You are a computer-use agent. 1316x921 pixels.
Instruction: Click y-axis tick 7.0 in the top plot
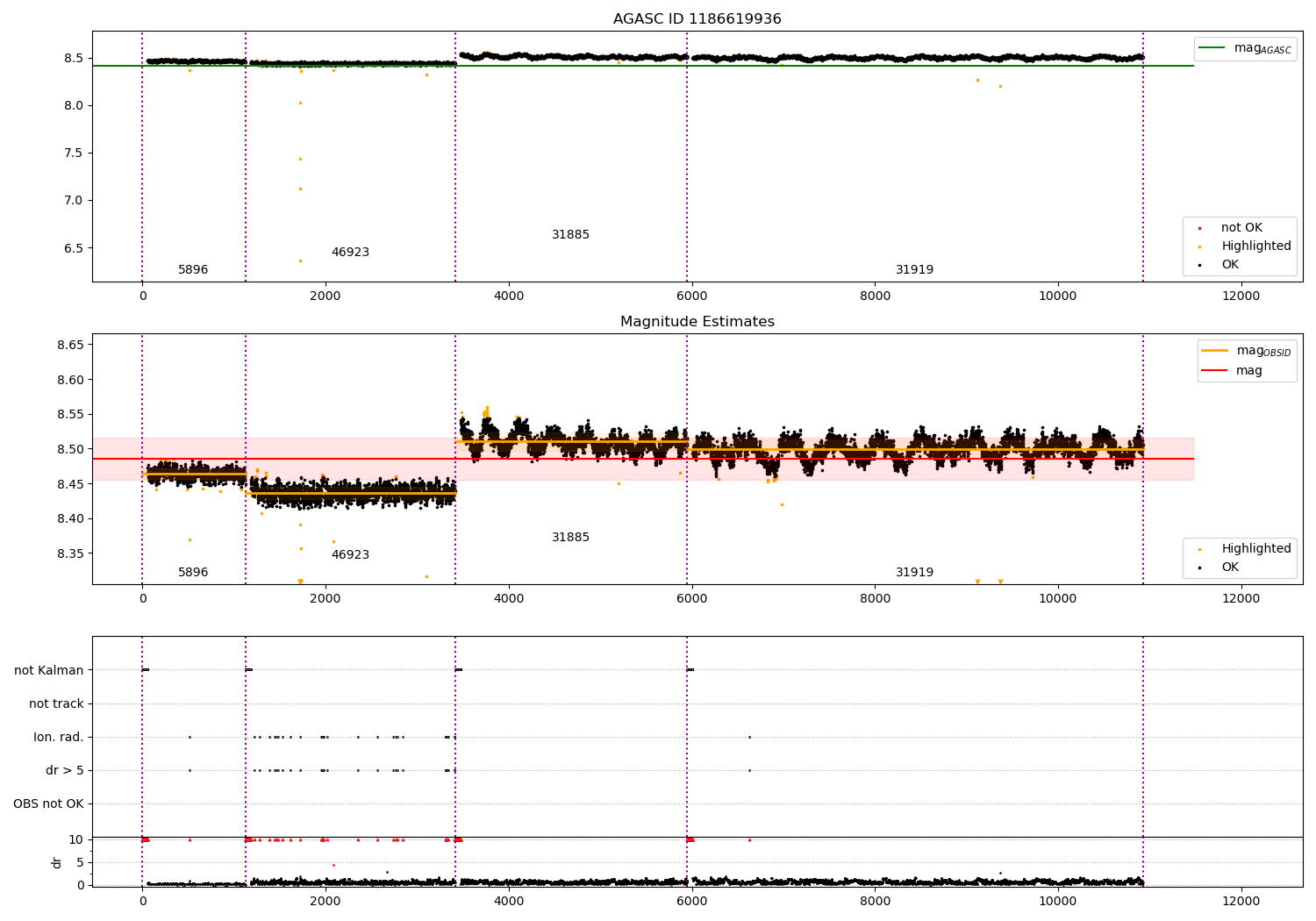point(73,201)
